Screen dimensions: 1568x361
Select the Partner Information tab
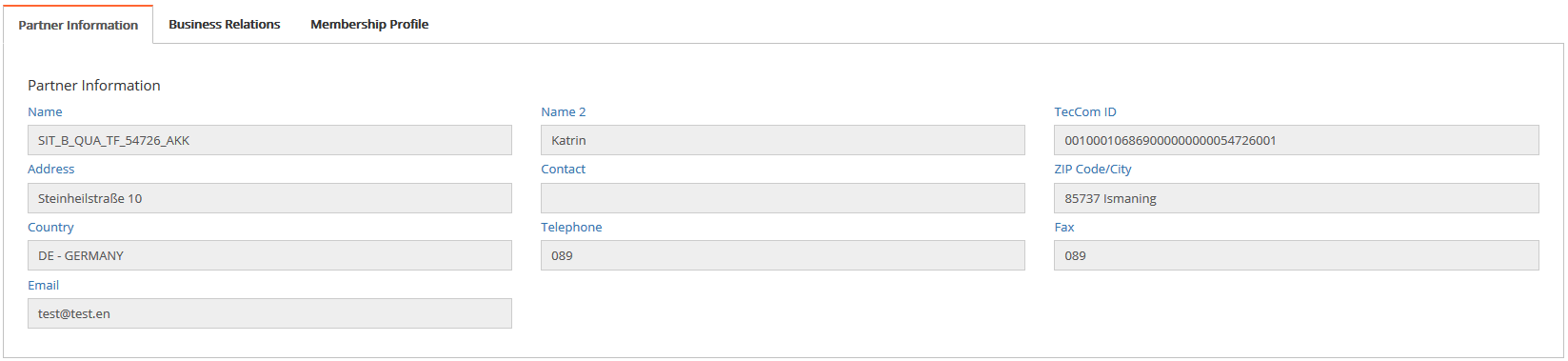tap(78, 25)
